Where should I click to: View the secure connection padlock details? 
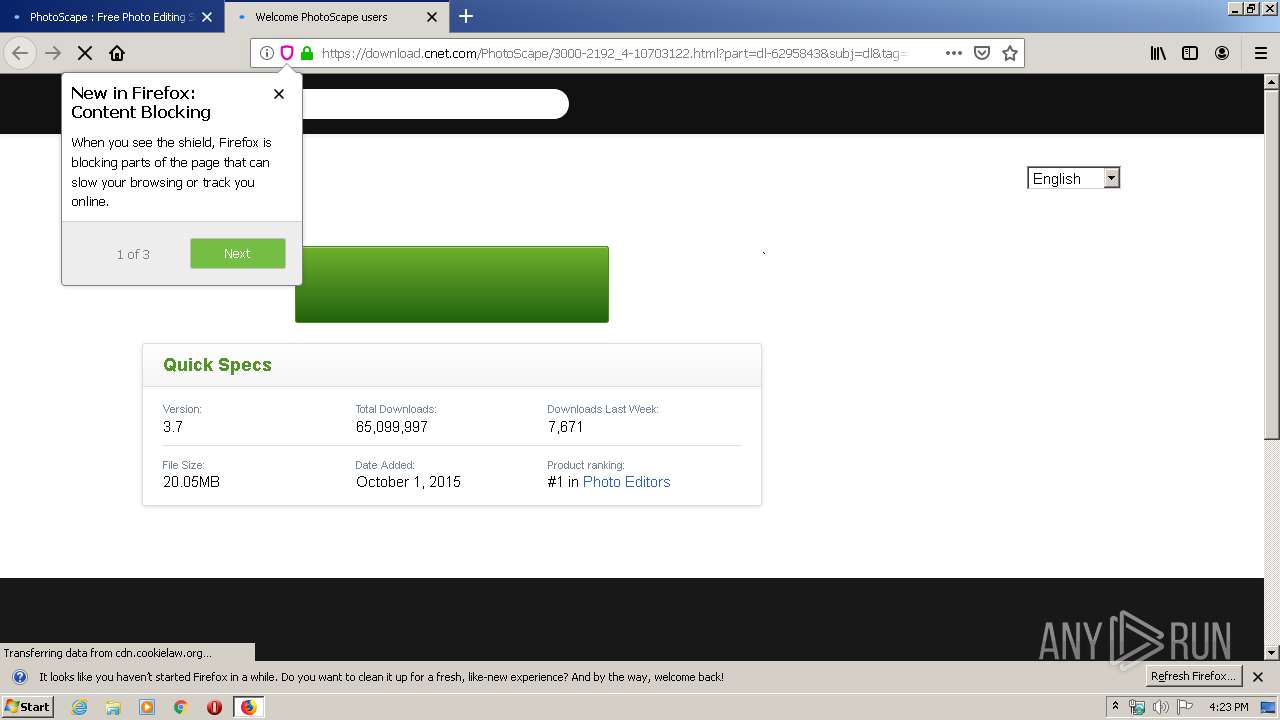coord(307,53)
